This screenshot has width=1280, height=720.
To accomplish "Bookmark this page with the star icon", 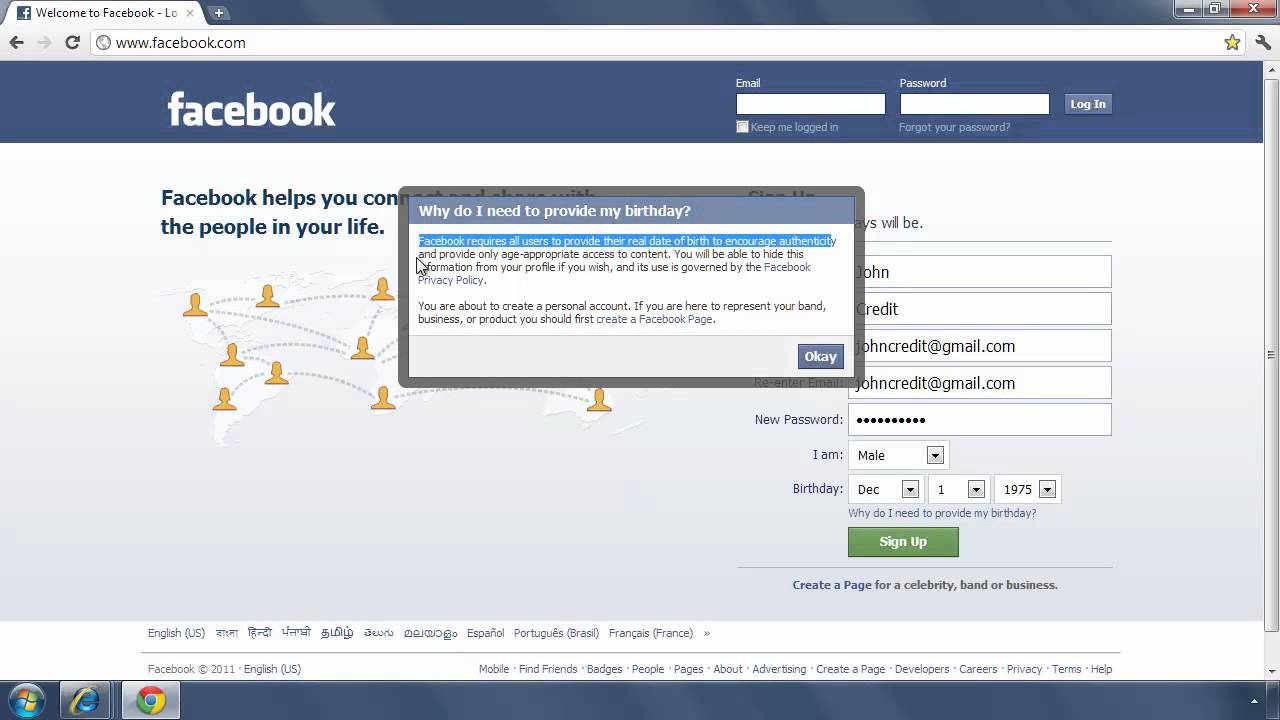I will click(x=1232, y=42).
